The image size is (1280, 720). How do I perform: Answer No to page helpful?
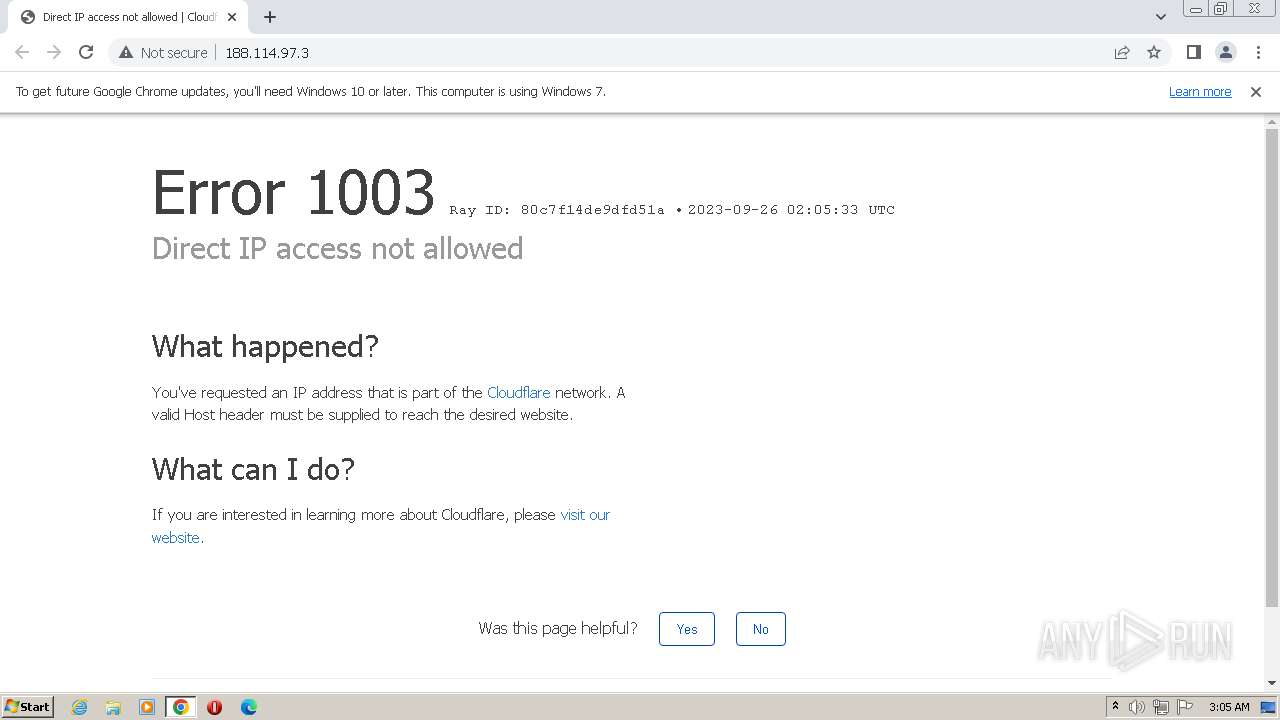click(x=761, y=629)
